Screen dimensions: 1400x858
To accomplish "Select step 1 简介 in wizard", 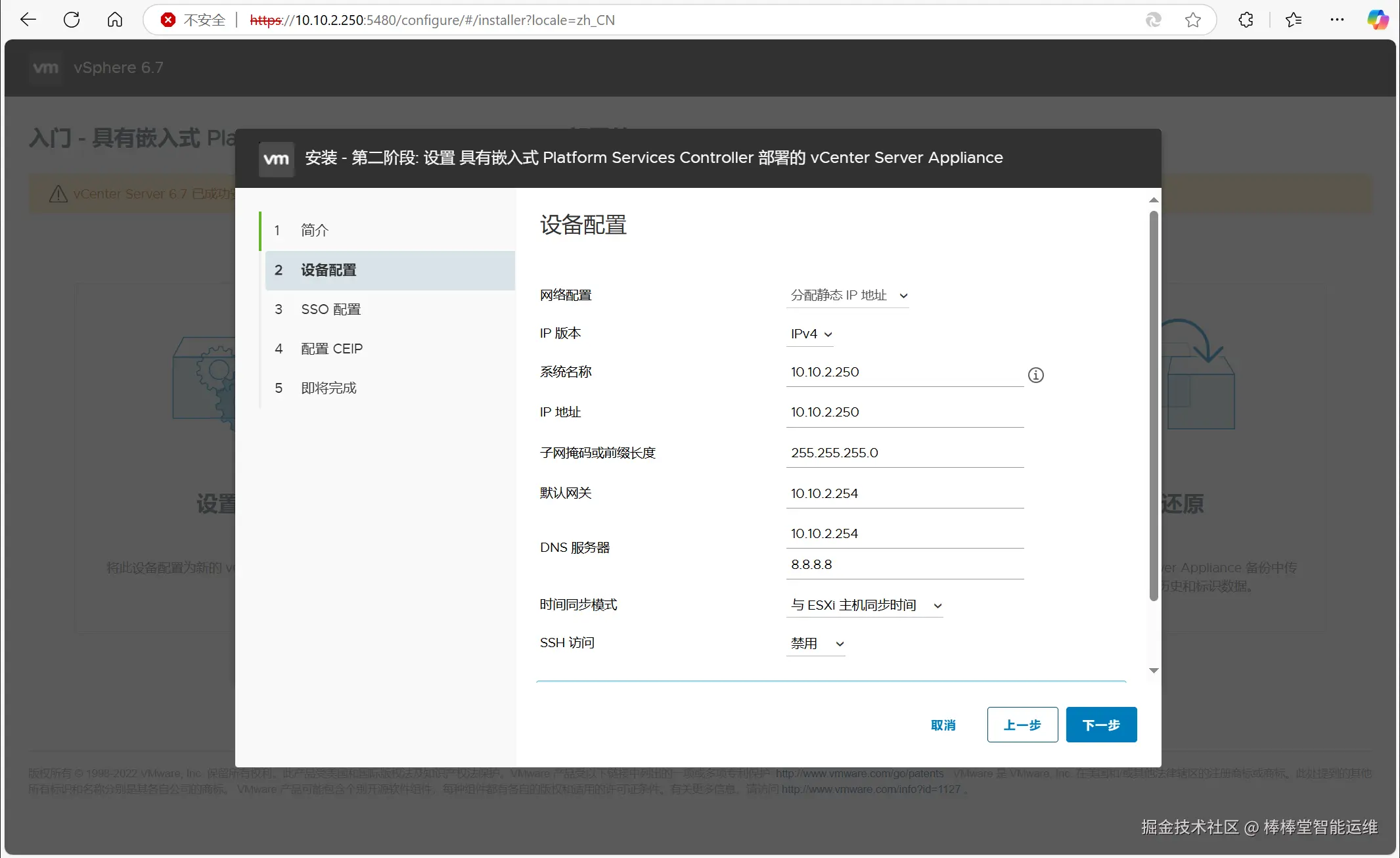I will point(315,231).
